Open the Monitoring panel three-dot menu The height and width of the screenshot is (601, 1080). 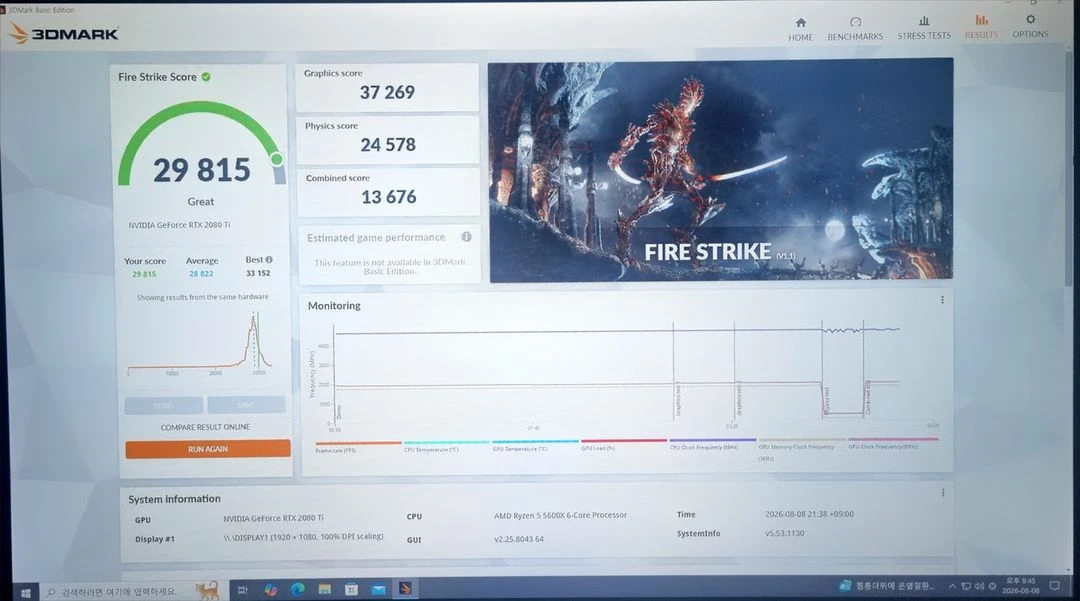pyautogui.click(x=942, y=300)
